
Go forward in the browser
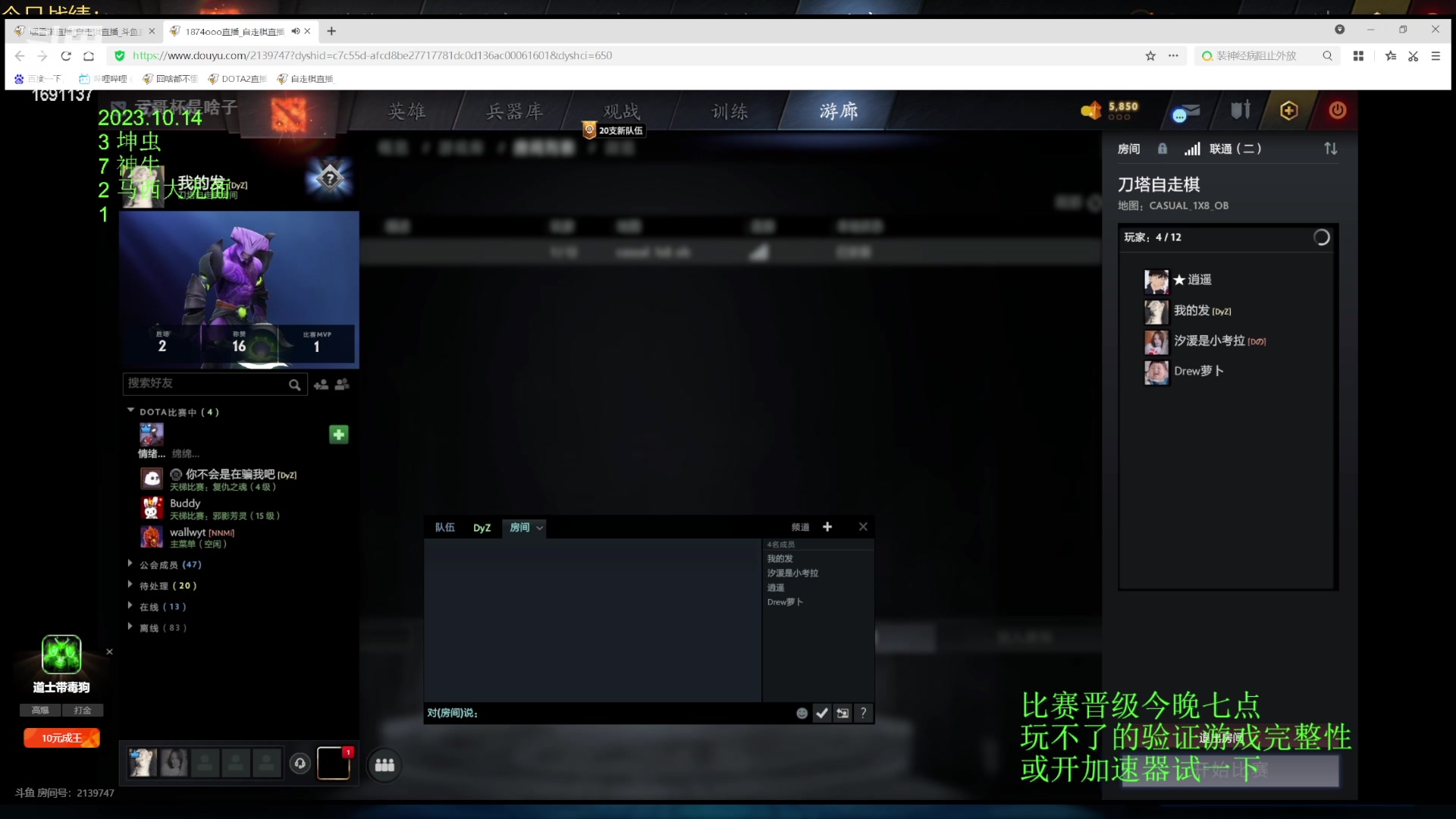pyautogui.click(x=42, y=56)
